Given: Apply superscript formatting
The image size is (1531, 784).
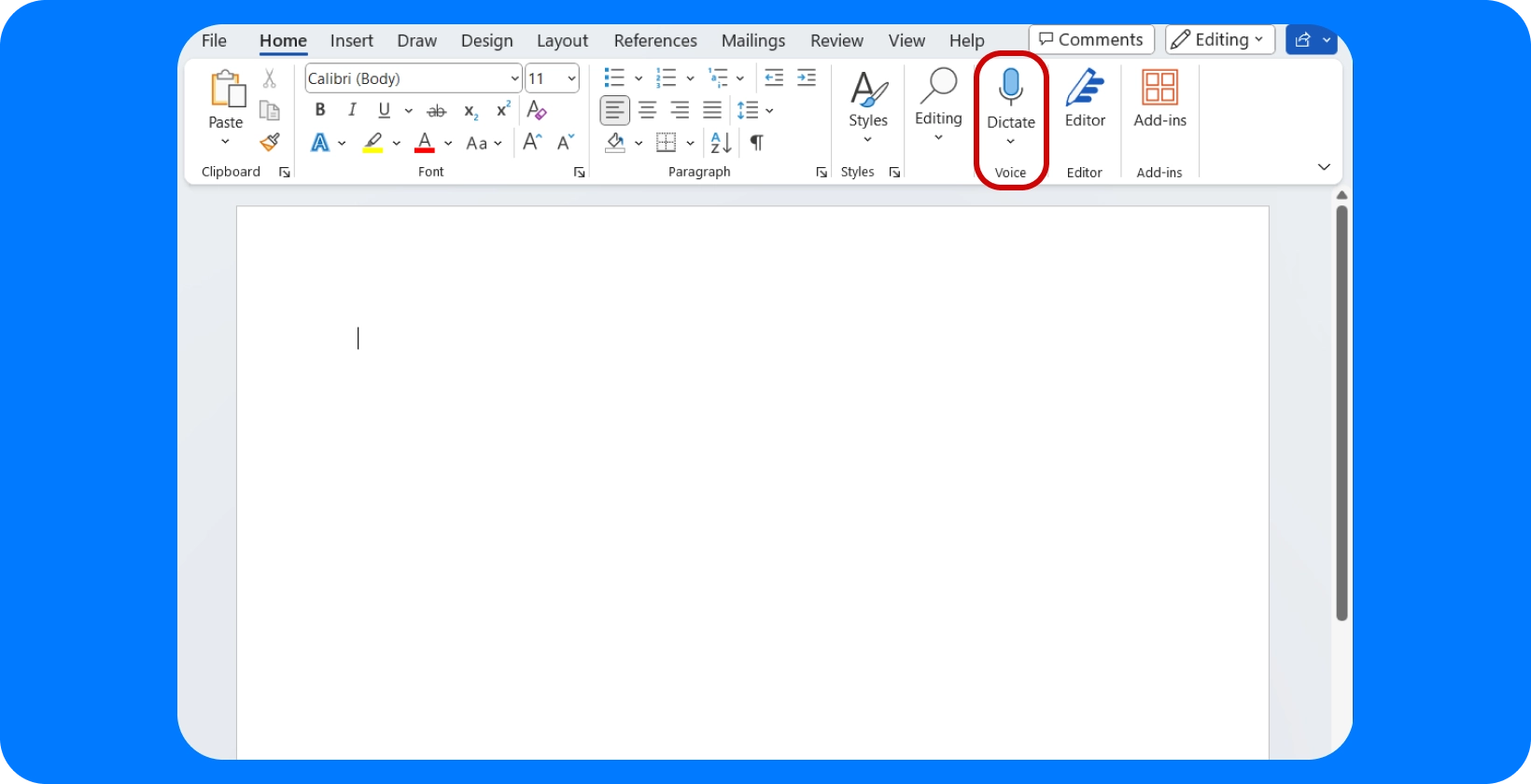Looking at the screenshot, I should pos(503,110).
